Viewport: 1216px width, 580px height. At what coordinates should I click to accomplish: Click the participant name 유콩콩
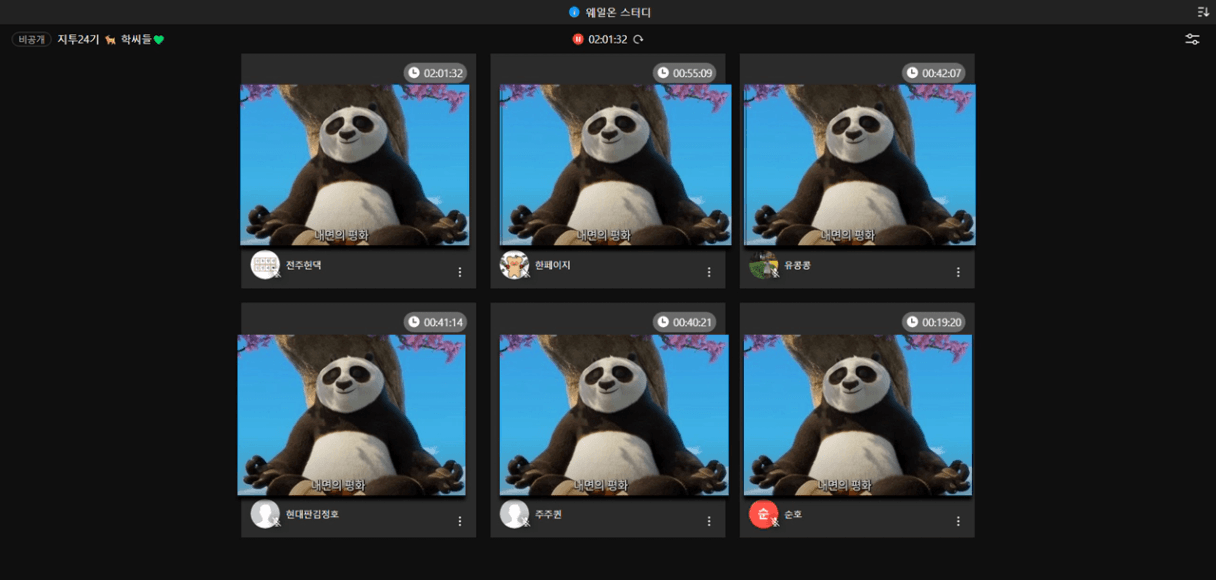click(x=798, y=265)
